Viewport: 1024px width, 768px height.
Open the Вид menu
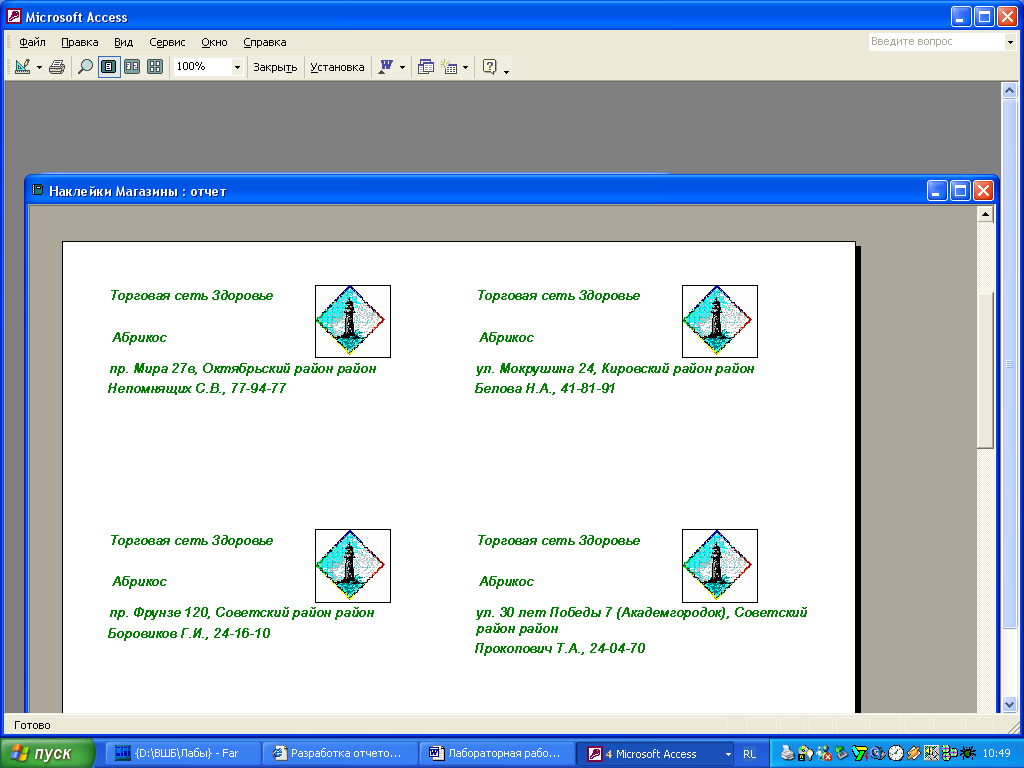[123, 42]
